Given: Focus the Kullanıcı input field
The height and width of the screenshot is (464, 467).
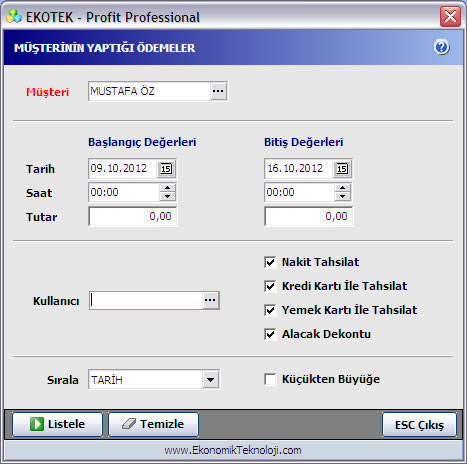Looking at the screenshot, I should pyautogui.click(x=146, y=300).
